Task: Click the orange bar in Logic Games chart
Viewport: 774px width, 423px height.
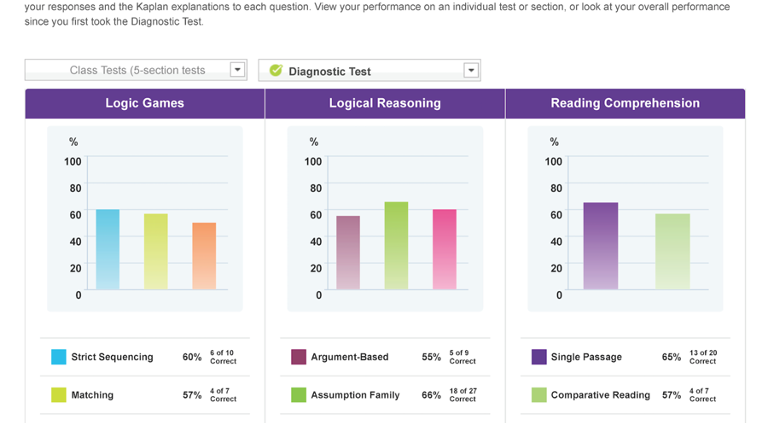Action: click(x=204, y=257)
